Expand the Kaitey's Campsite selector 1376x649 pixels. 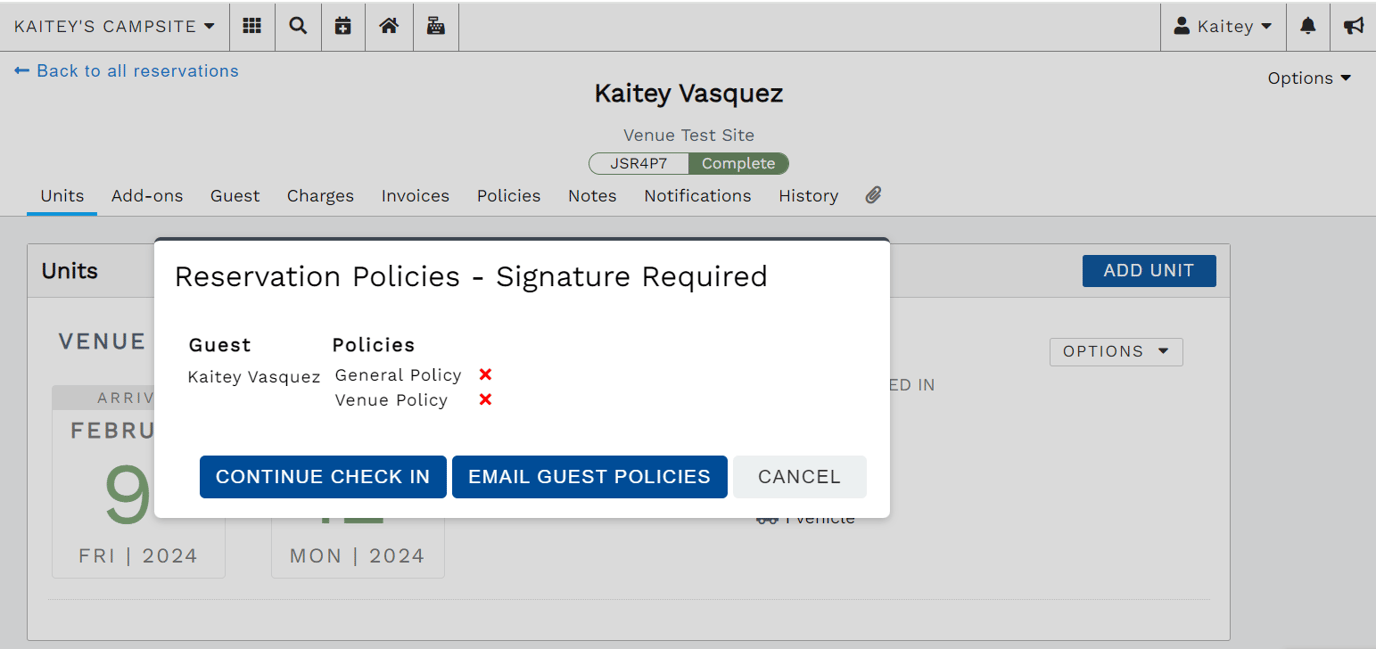[x=114, y=26]
